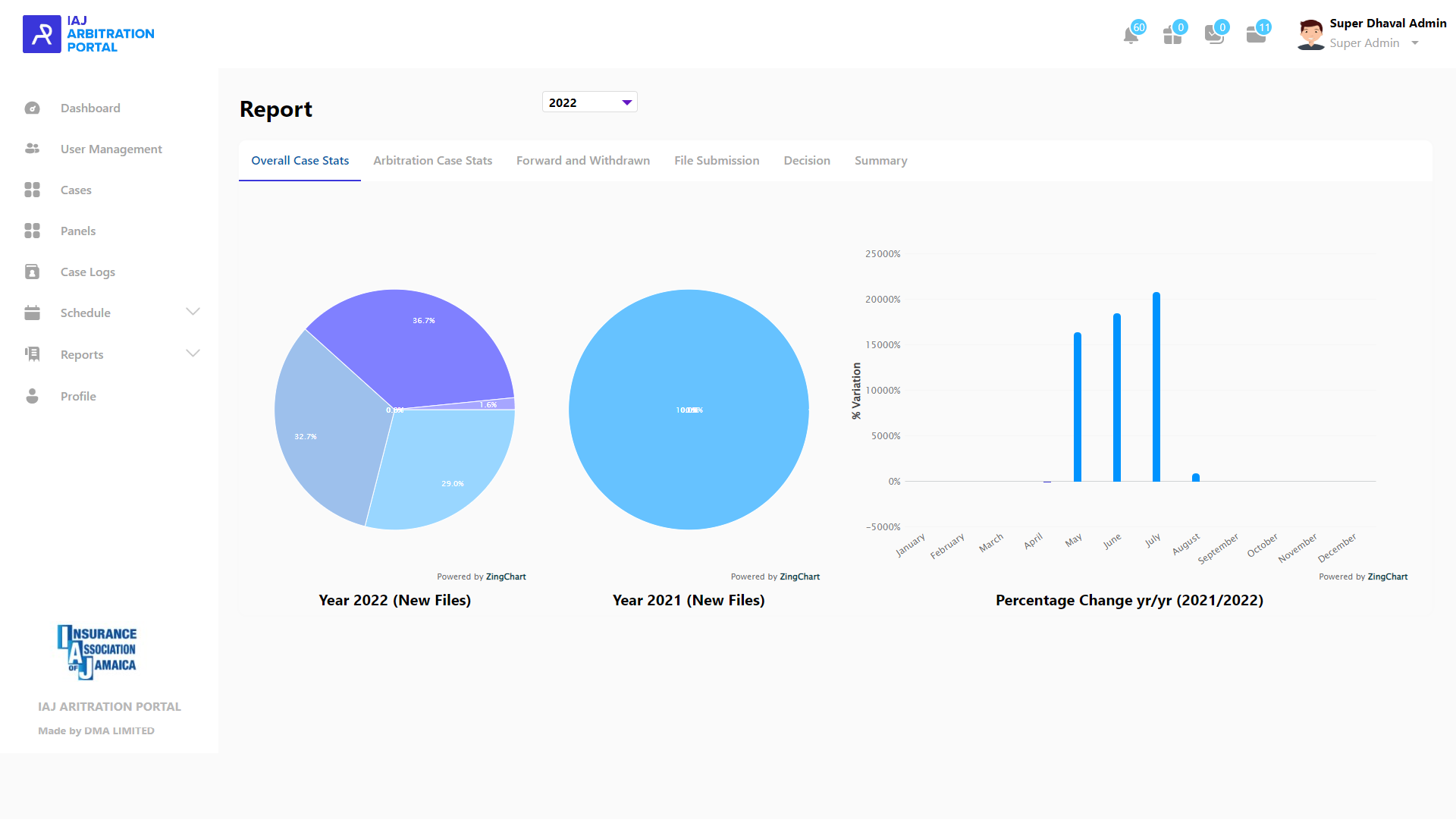This screenshot has height=820, width=1456.
Task: Expand the Reports submenu chevron
Action: tap(193, 353)
